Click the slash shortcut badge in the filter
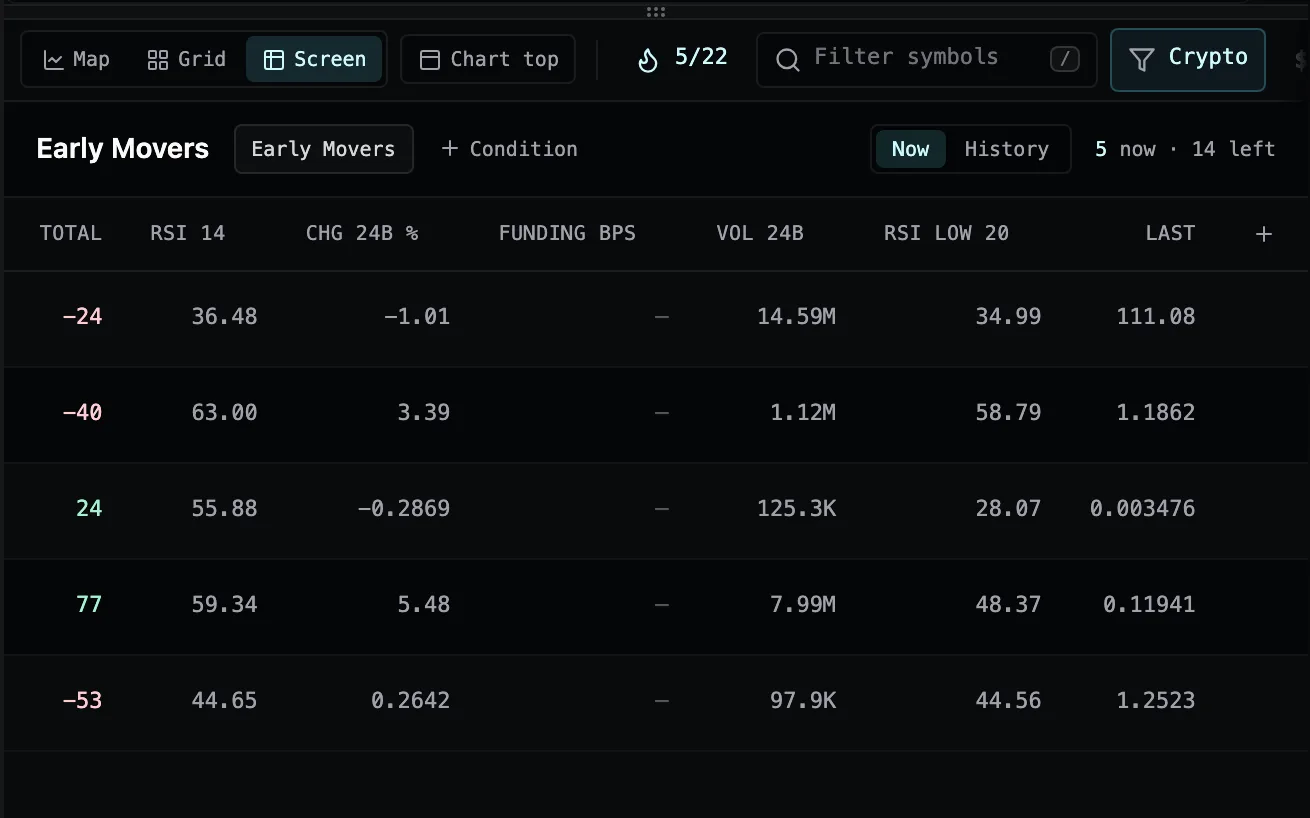Image resolution: width=1310 pixels, height=818 pixels. (1065, 60)
